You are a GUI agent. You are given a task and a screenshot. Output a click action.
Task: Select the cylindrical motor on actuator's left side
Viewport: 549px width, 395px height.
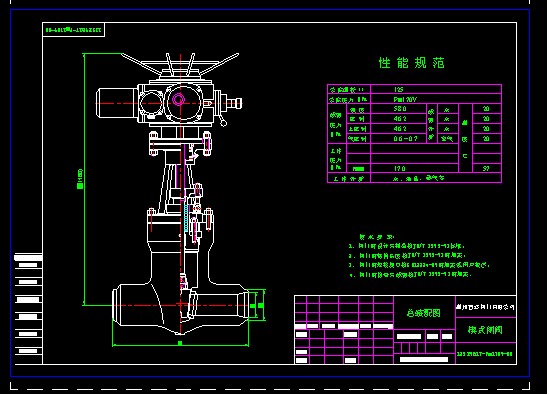(x=117, y=103)
